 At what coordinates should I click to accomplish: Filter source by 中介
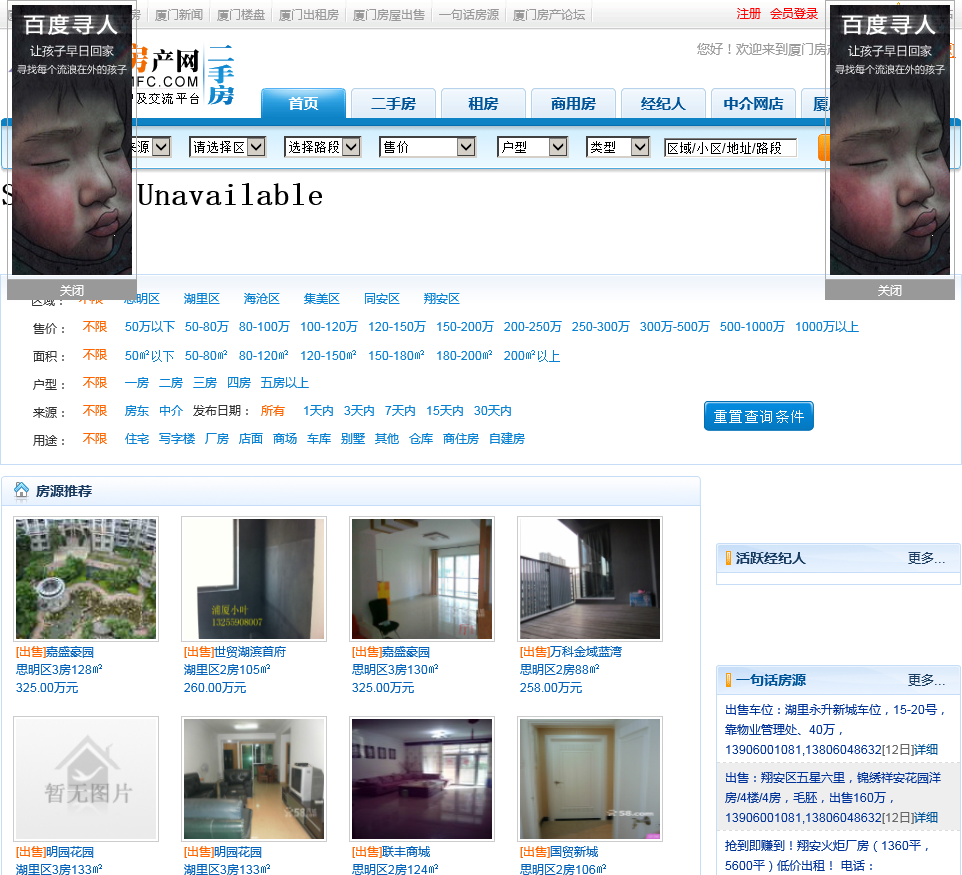(x=171, y=411)
